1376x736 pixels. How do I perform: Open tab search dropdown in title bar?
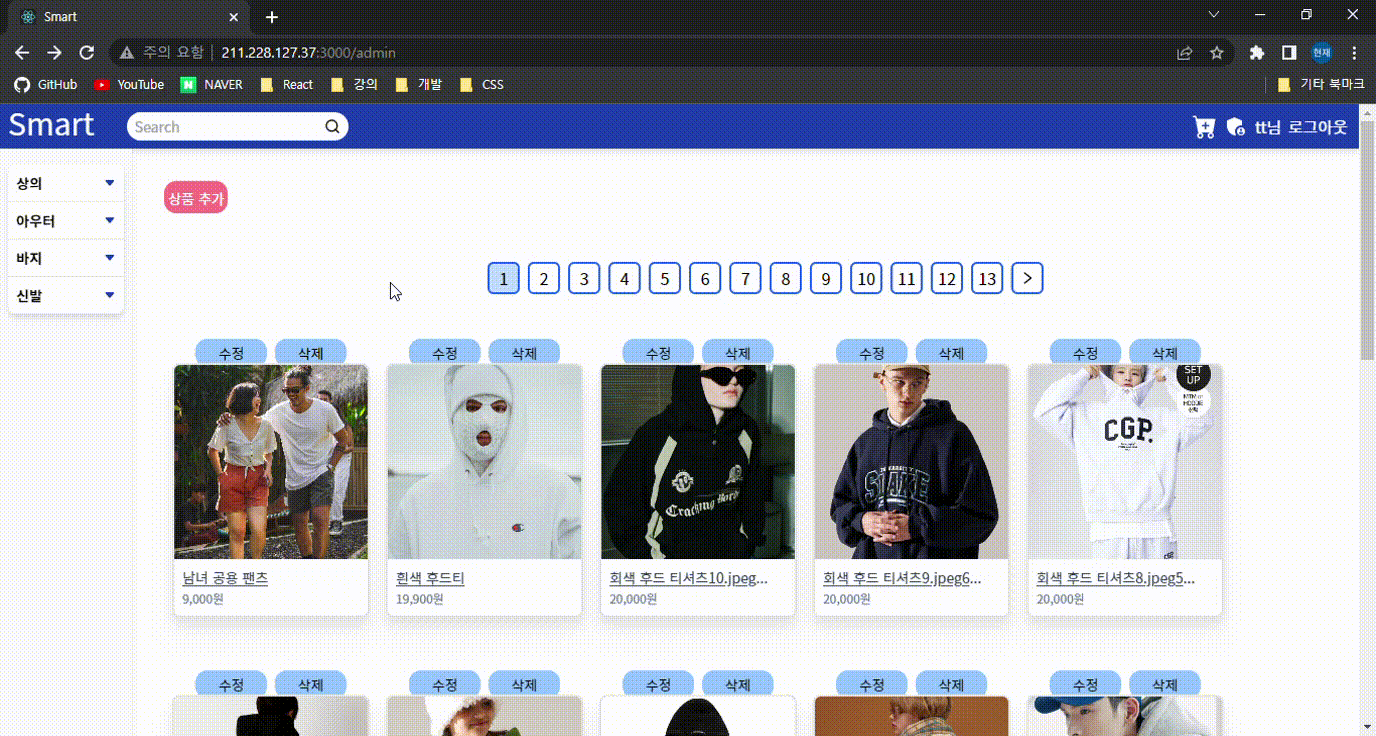coord(1214,15)
